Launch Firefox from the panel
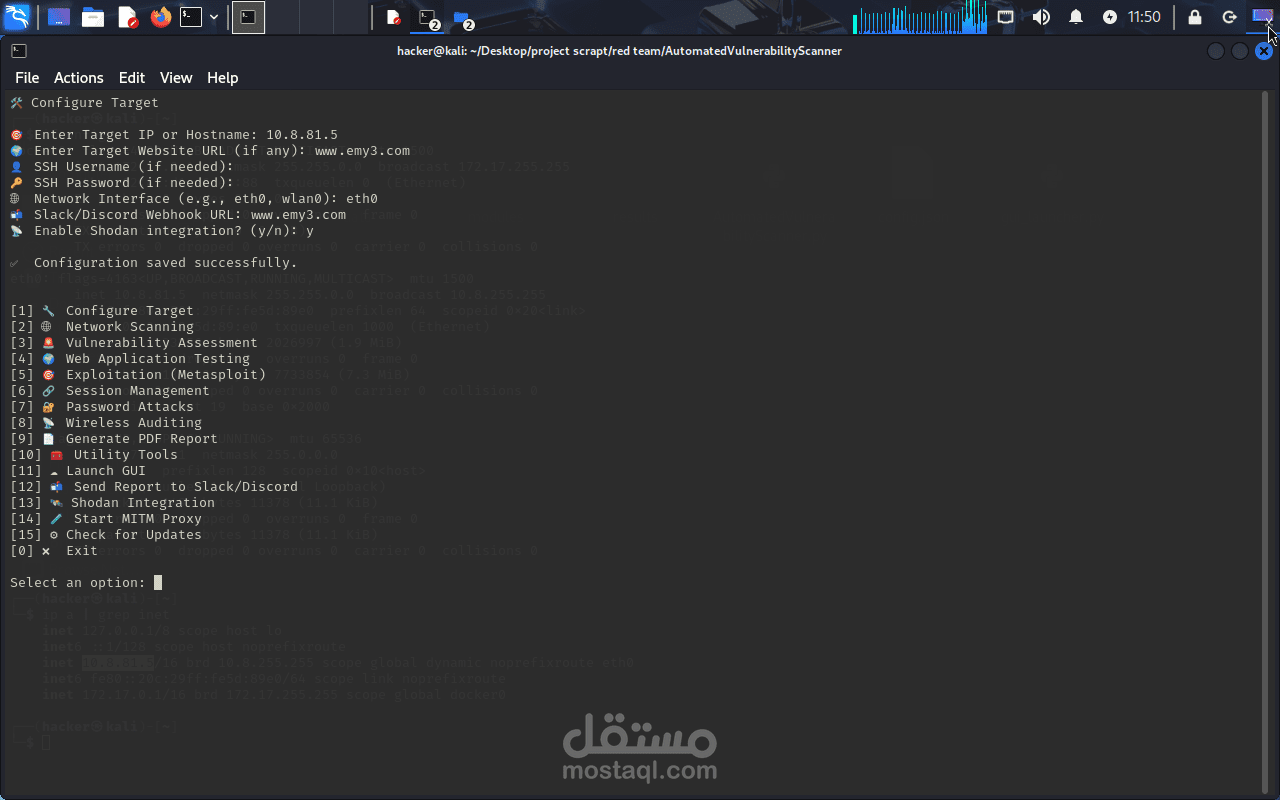This screenshot has width=1280, height=800. pos(161,17)
